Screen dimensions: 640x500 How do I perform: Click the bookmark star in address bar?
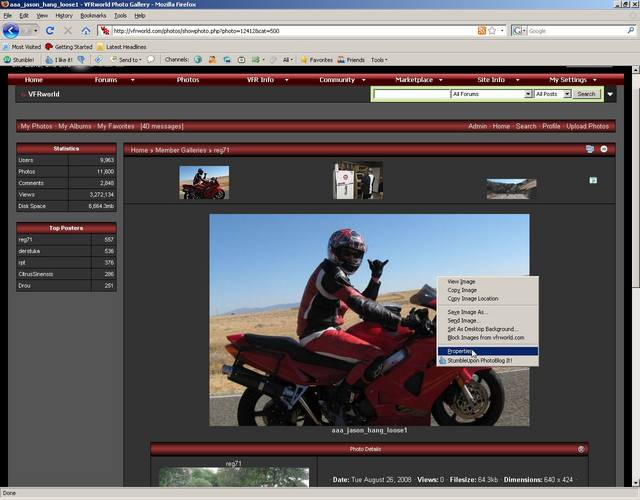tap(493, 31)
